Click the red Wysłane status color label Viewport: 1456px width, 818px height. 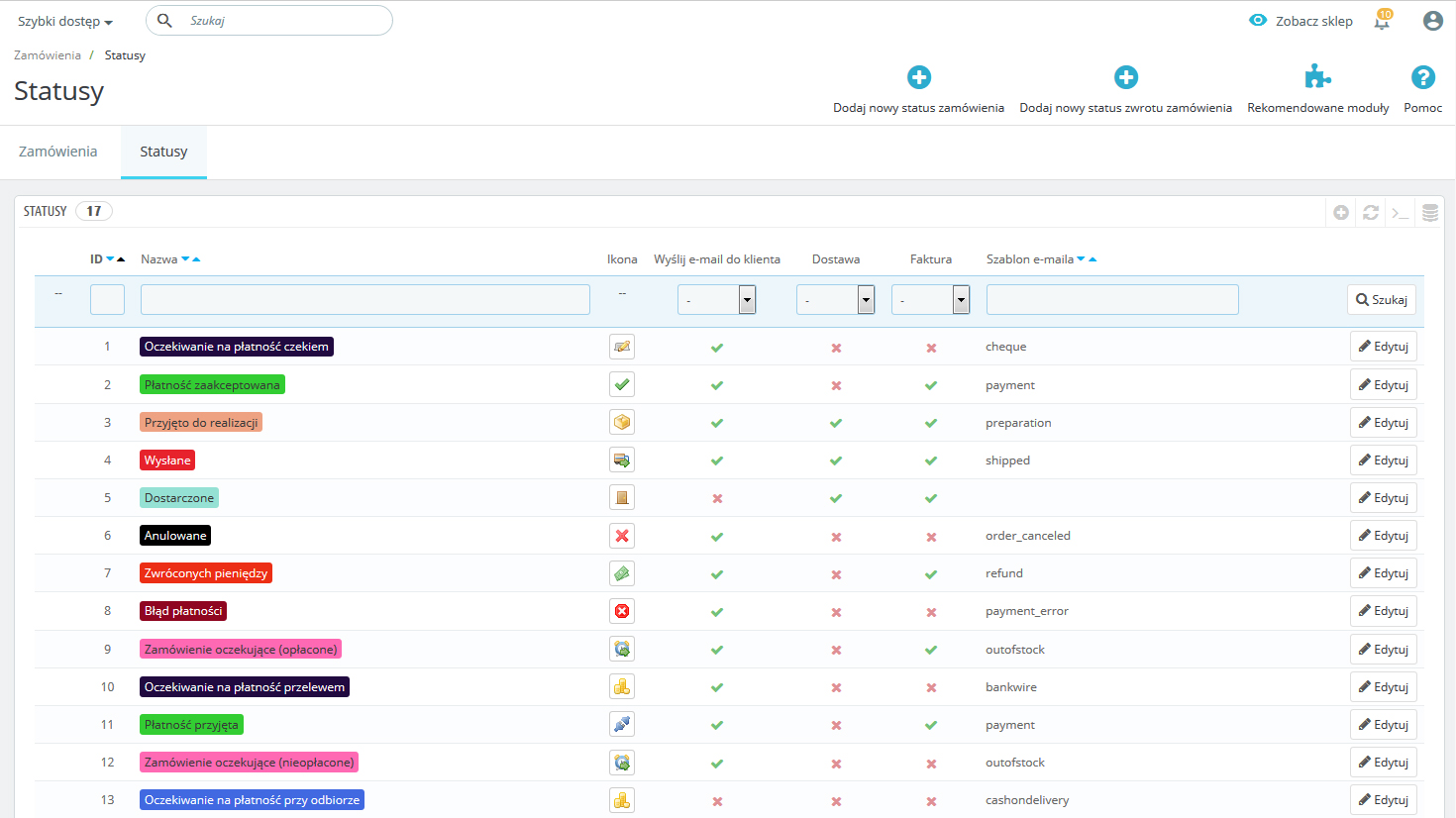click(x=167, y=460)
